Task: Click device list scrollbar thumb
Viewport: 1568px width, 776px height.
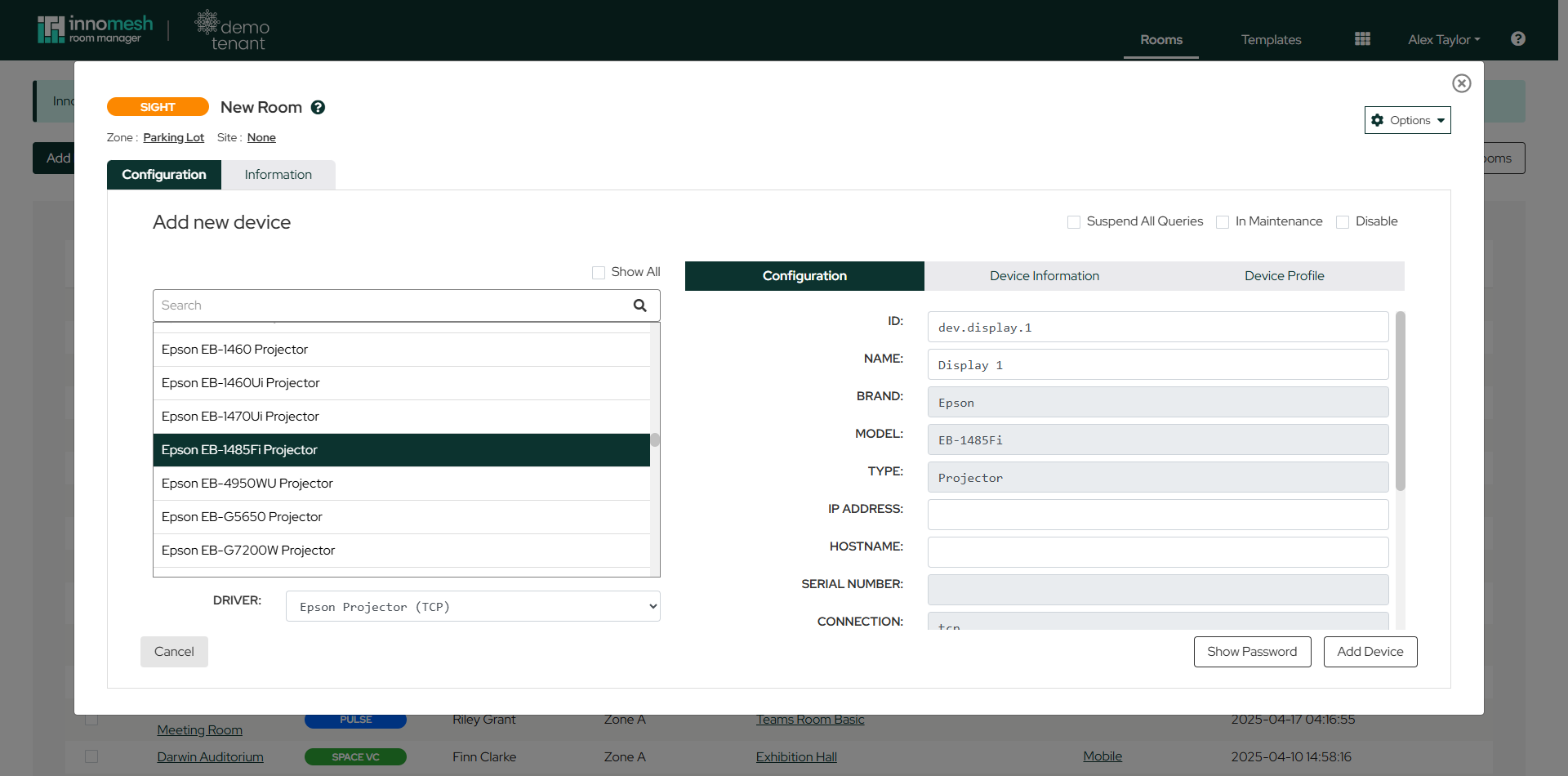Action: pos(655,439)
